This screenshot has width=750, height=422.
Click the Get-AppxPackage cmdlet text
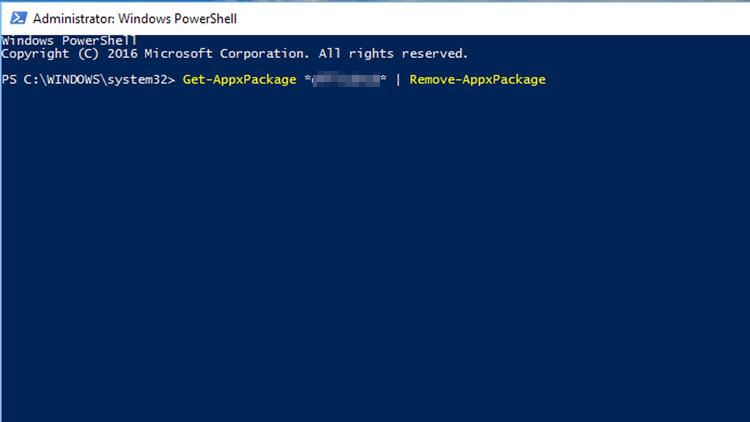pos(239,79)
